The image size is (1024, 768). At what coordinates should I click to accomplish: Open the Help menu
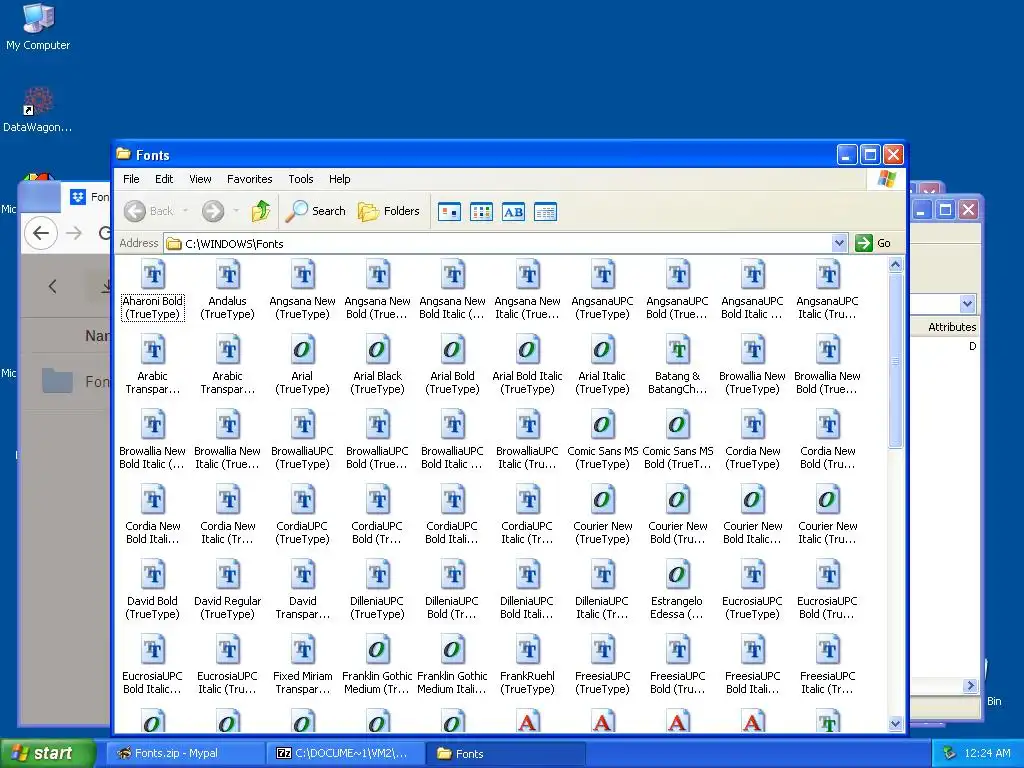click(340, 179)
